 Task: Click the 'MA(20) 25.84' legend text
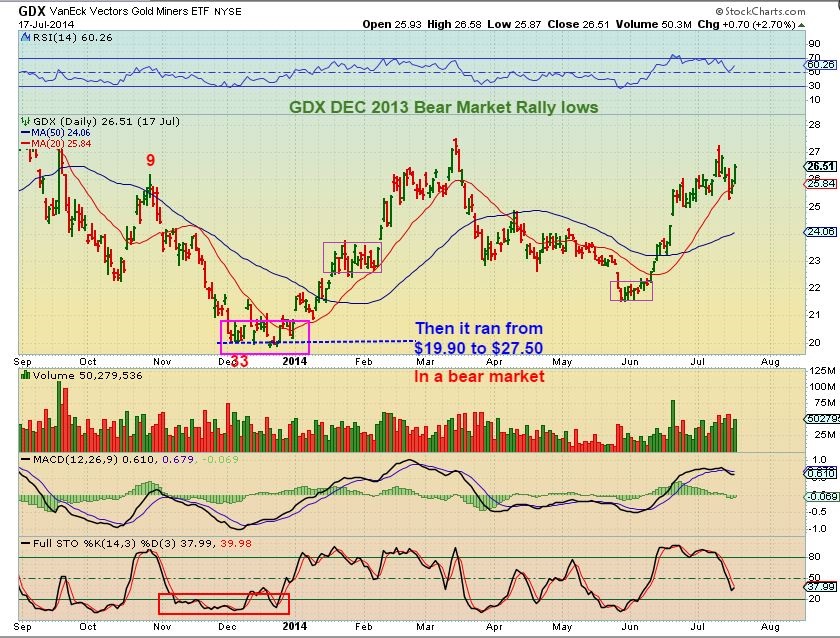click(61, 144)
